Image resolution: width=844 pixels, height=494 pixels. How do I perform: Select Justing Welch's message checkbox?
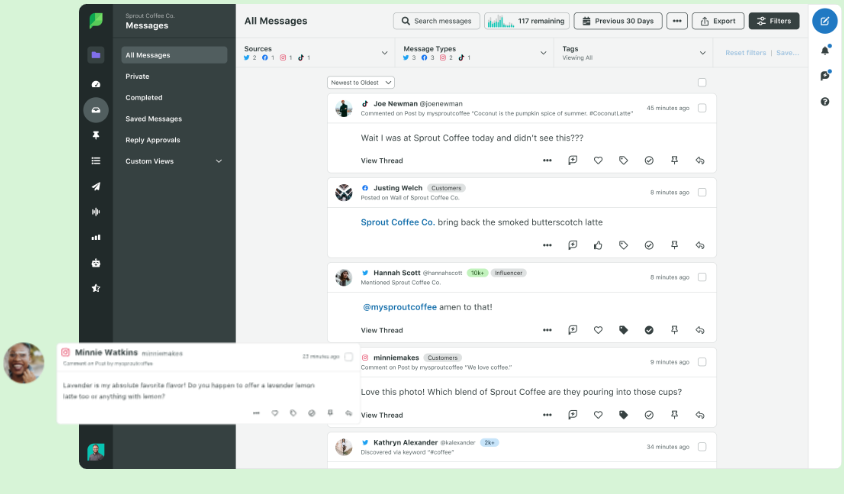pyautogui.click(x=702, y=192)
